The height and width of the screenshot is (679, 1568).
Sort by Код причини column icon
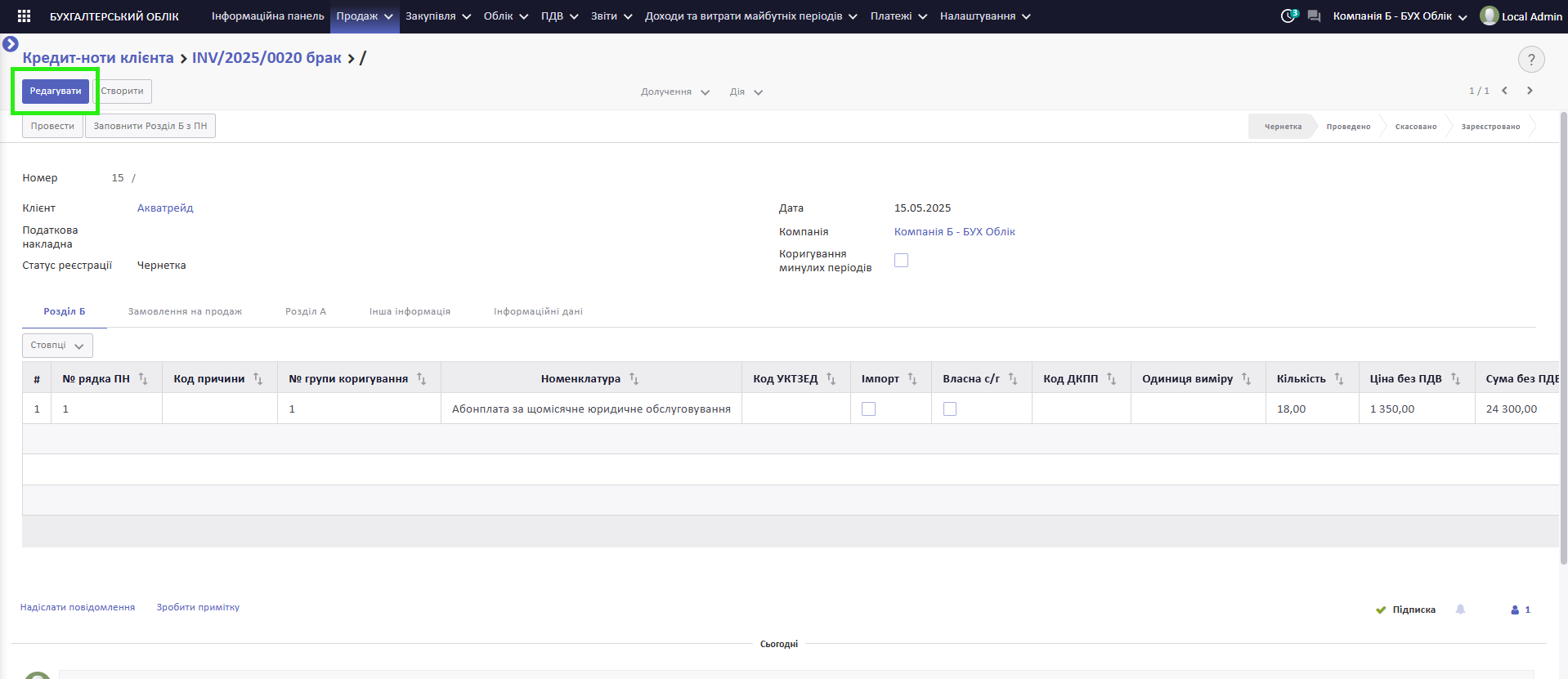[258, 378]
